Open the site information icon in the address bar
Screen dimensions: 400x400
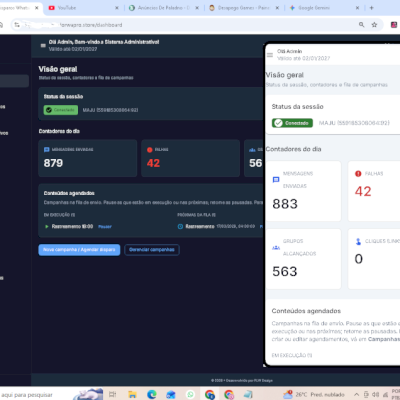click(x=17, y=25)
